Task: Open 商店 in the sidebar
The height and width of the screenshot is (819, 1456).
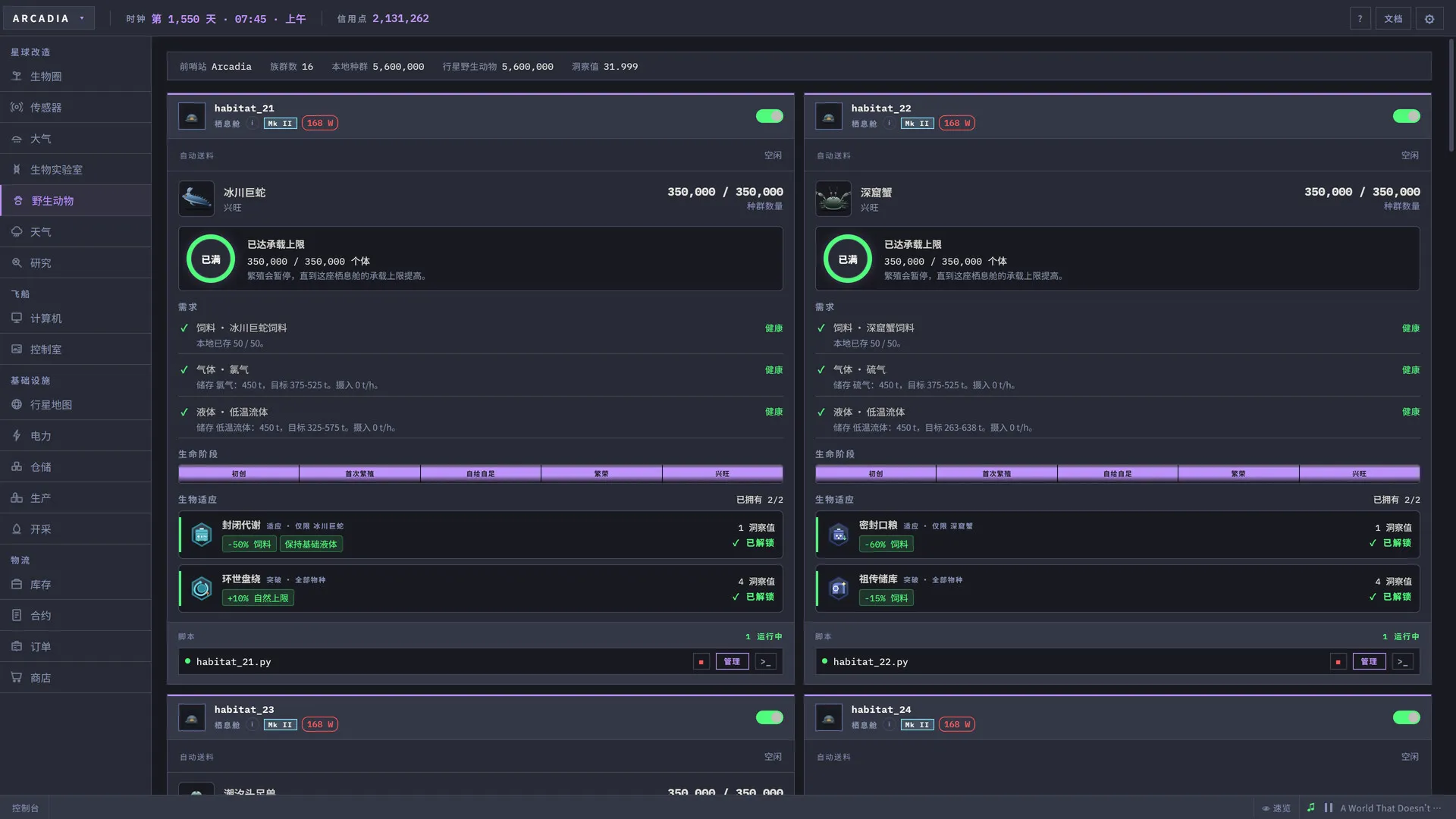Action: (x=76, y=678)
